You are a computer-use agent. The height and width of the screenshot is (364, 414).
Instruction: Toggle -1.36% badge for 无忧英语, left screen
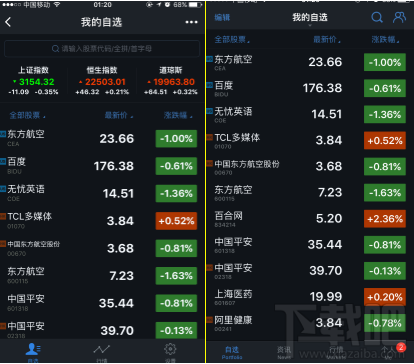(176, 193)
